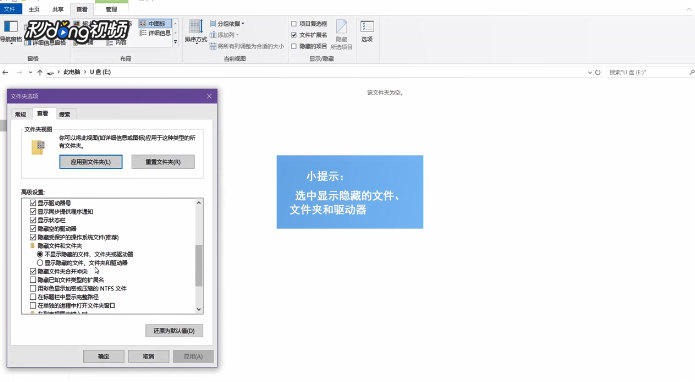The width and height of the screenshot is (695, 382).
Task: Refresh the U 盘 (E:) folder
Action: pos(597,72)
